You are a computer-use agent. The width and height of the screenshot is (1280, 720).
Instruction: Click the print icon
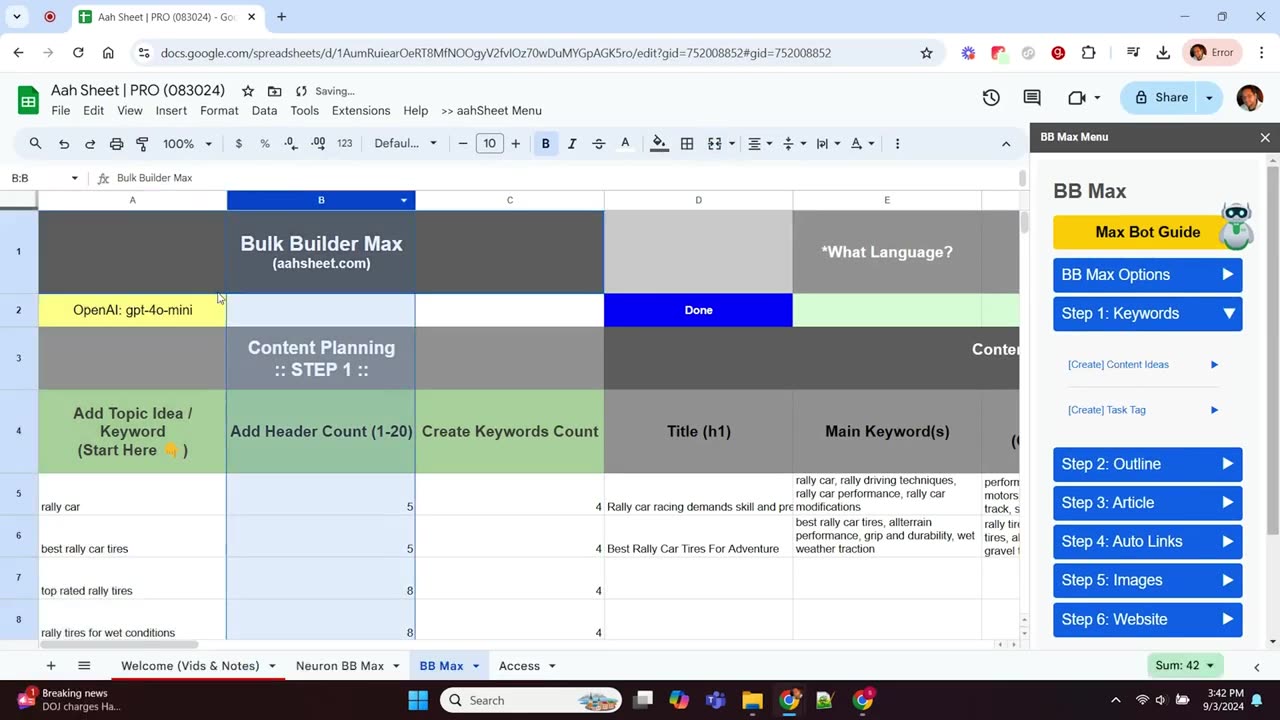click(x=116, y=143)
